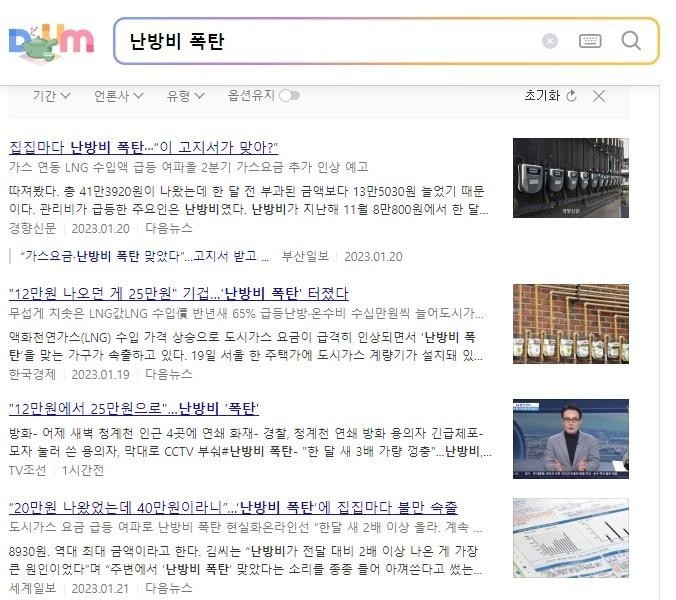Image resolution: width=676 pixels, height=600 pixels.
Task: Toggle the 옵션유지 switch
Action: click(x=289, y=96)
